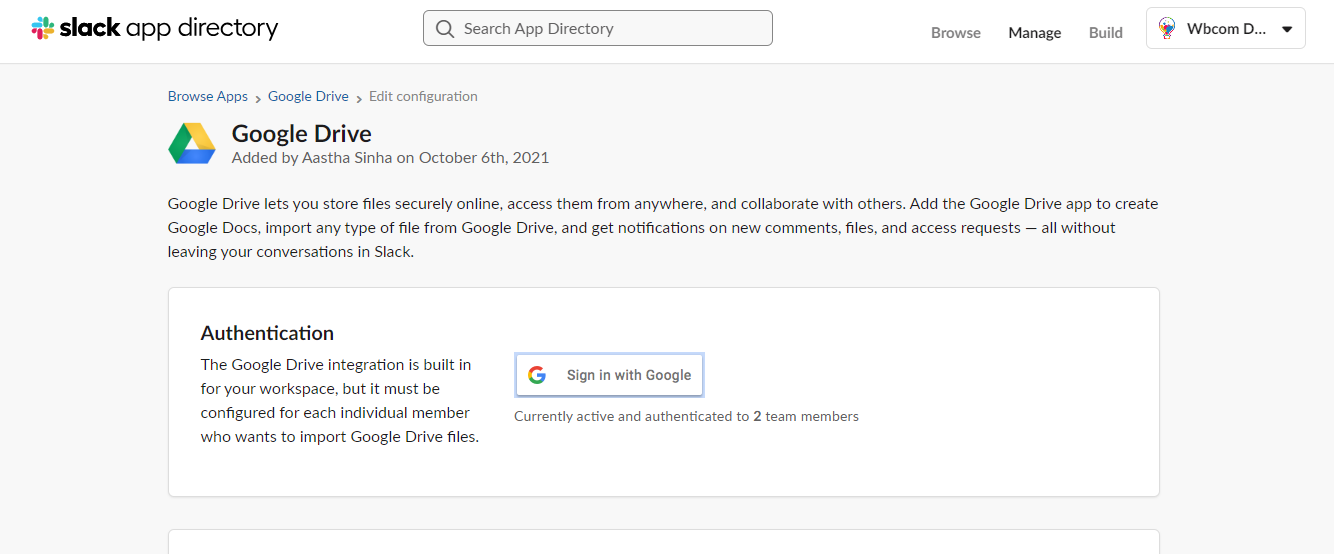
Task: Click the chevron after Browse Apps
Action: 258,98
